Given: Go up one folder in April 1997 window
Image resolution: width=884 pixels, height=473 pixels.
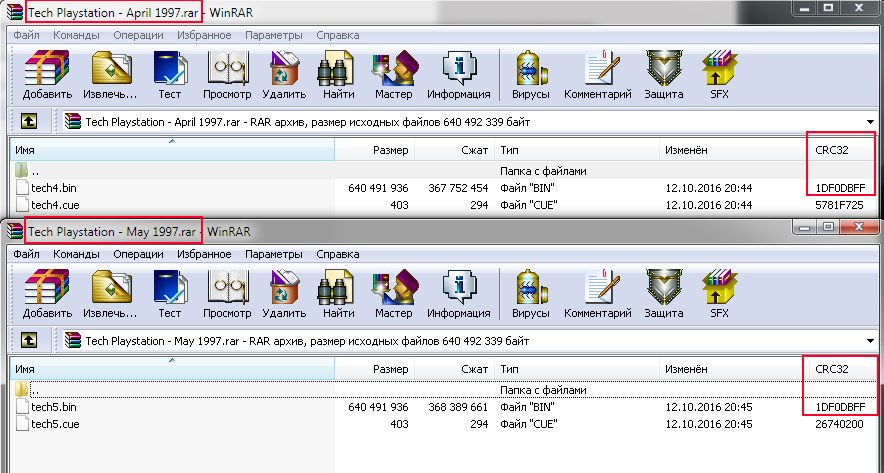Looking at the screenshot, I should tap(29, 121).
